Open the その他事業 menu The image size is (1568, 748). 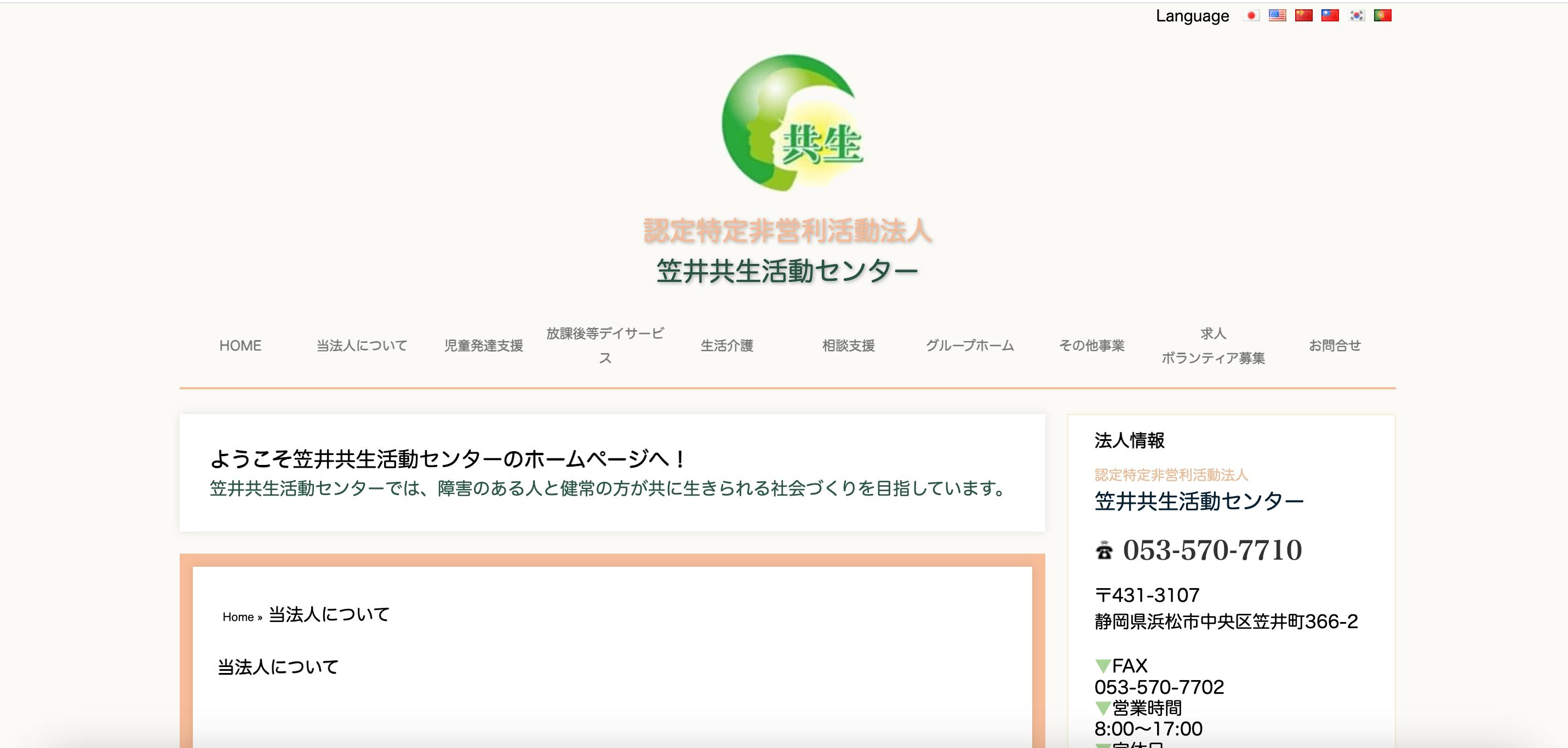(x=1091, y=346)
